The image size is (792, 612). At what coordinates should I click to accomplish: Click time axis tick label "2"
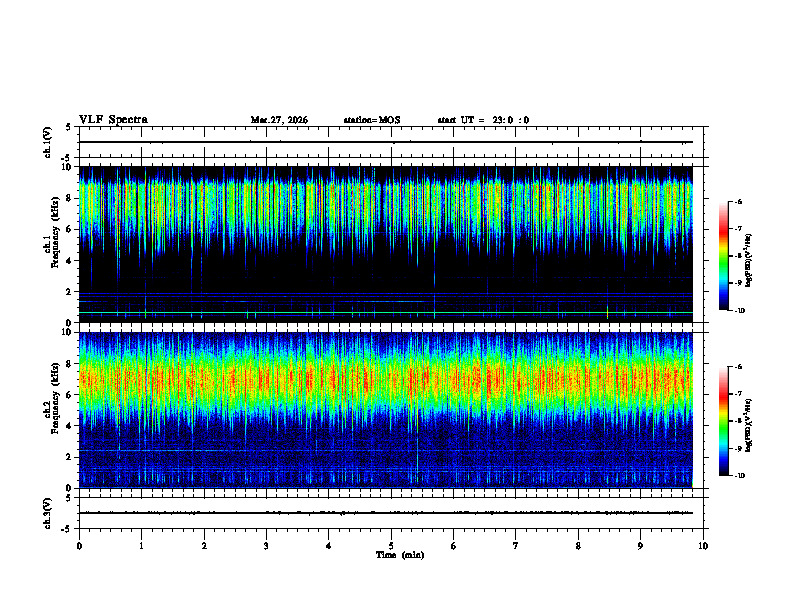click(204, 546)
